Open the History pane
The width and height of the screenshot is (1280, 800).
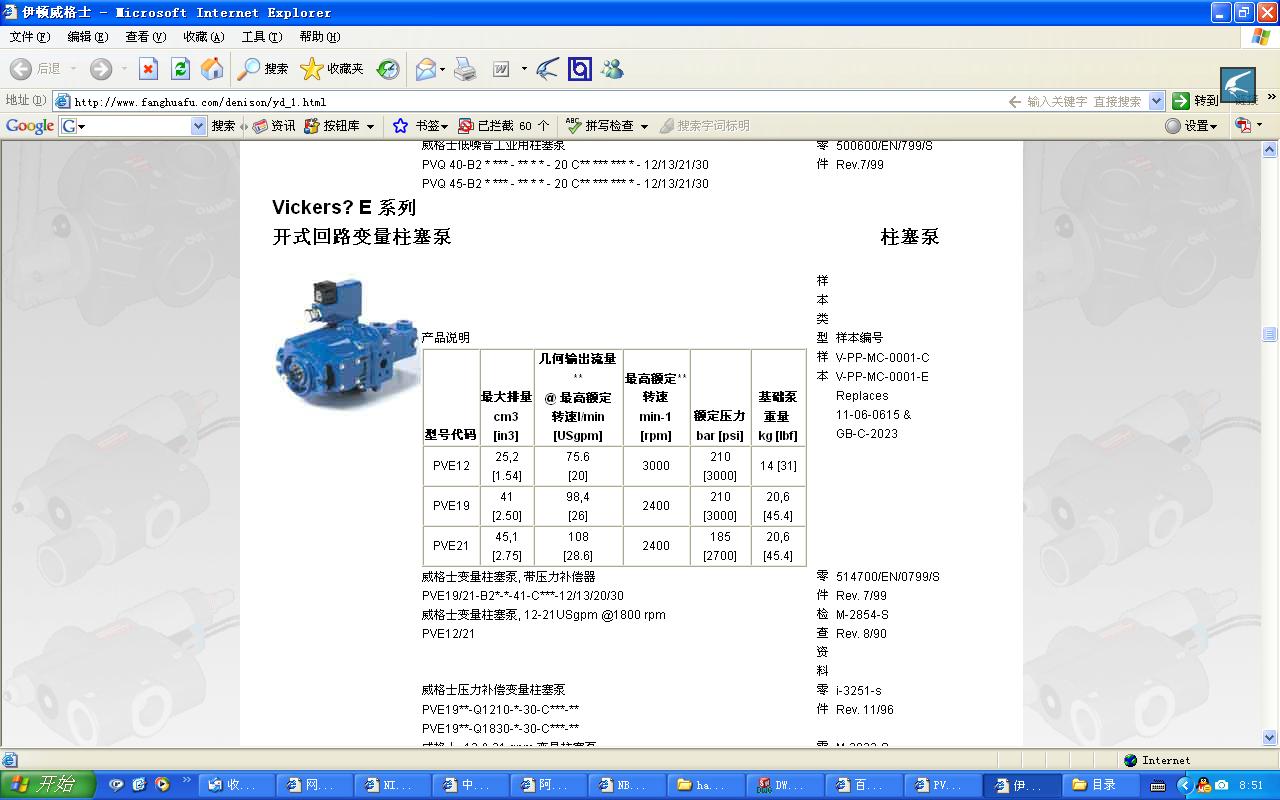(388, 69)
